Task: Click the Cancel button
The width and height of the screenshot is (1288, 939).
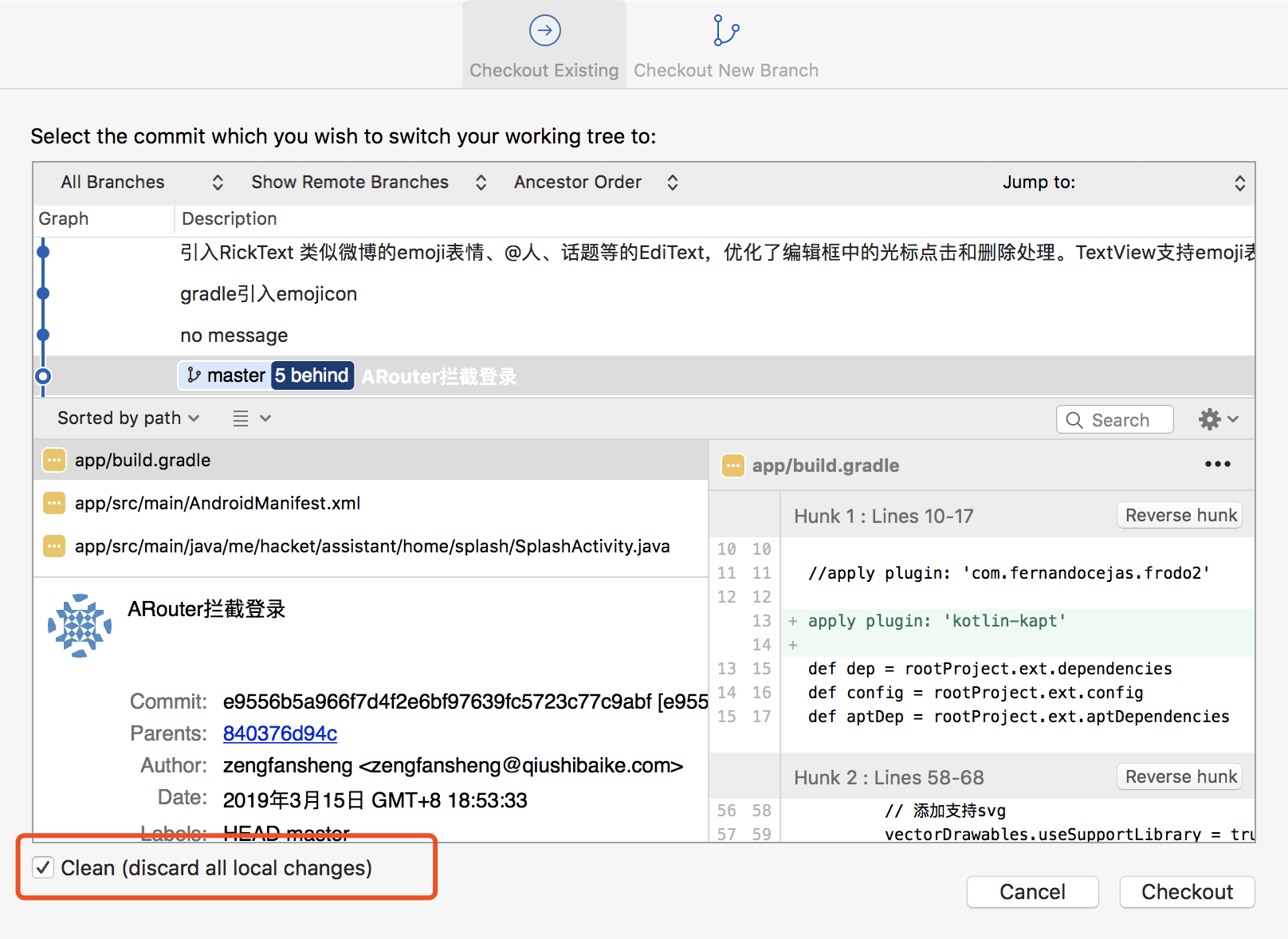Action: (x=1033, y=891)
